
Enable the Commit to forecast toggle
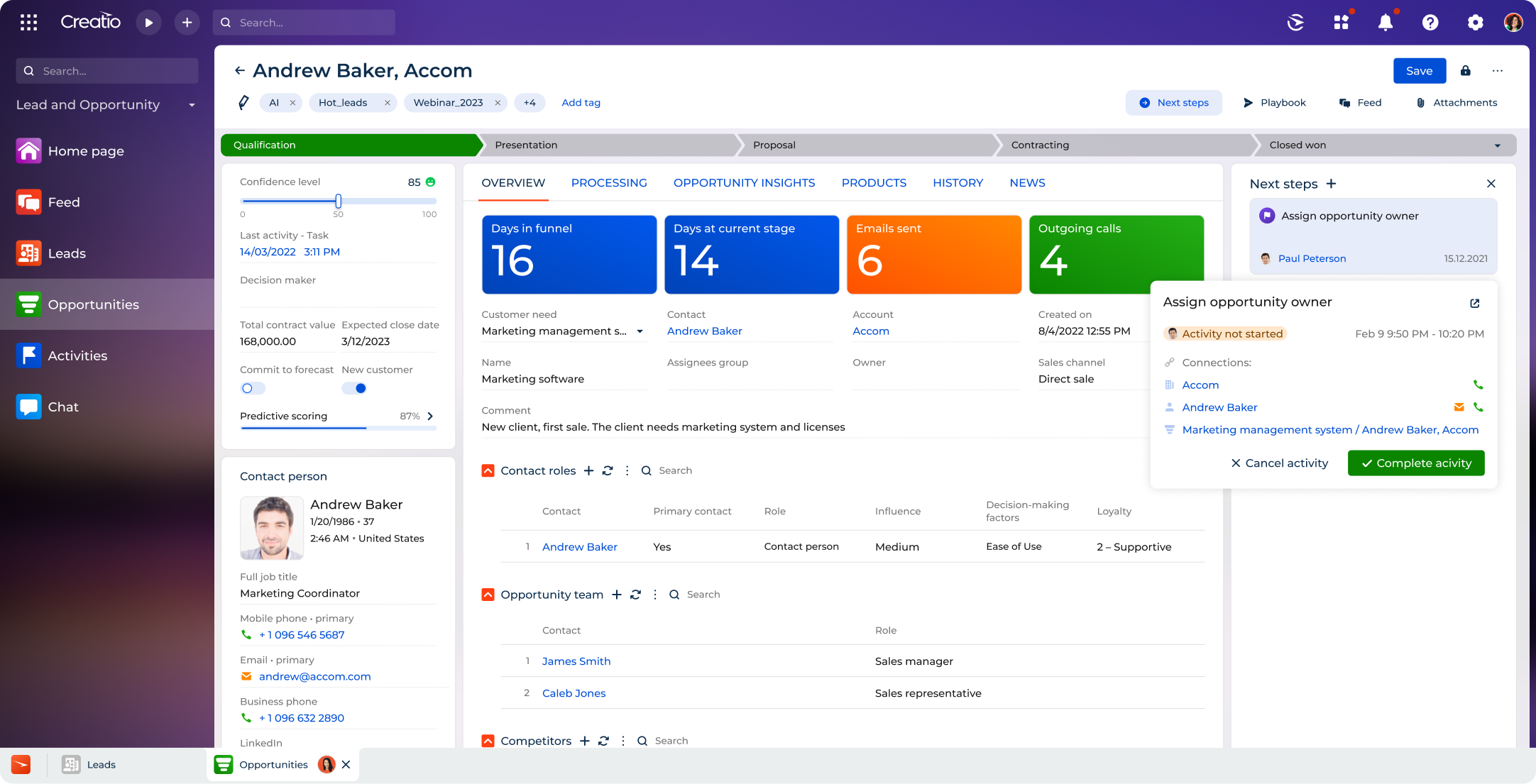[x=252, y=388]
